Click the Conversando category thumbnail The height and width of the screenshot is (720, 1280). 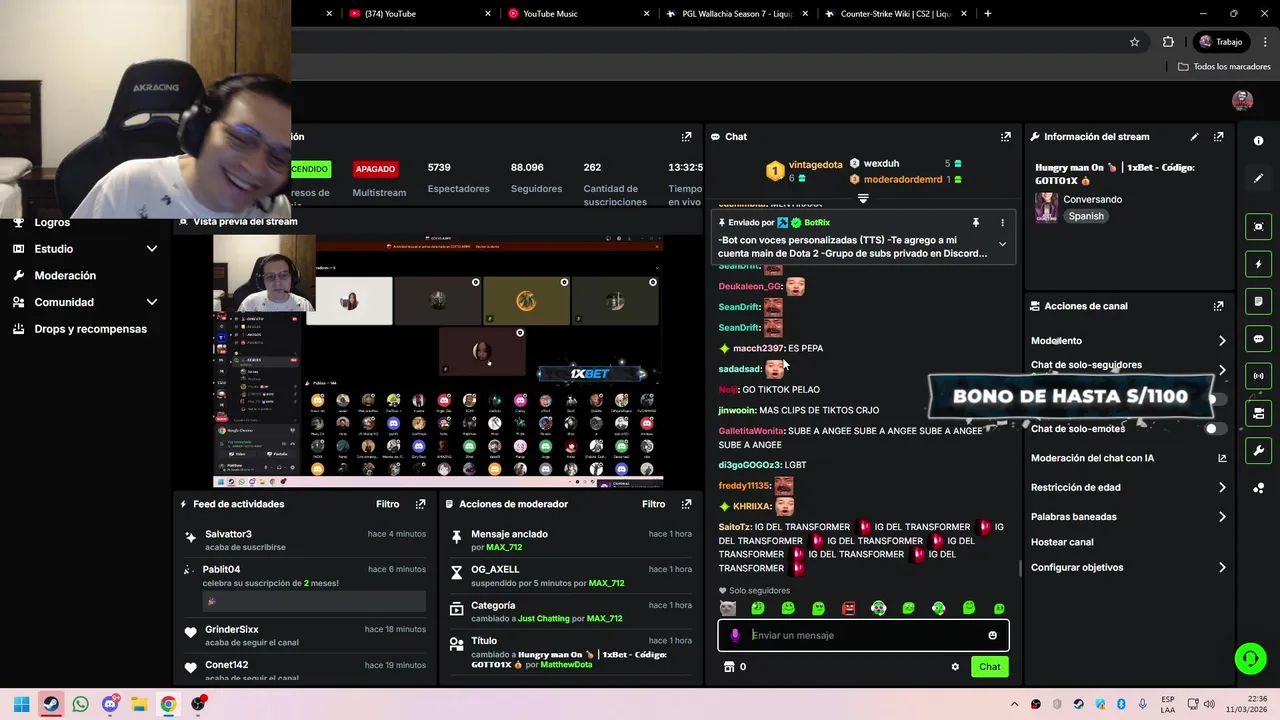pos(1046,207)
